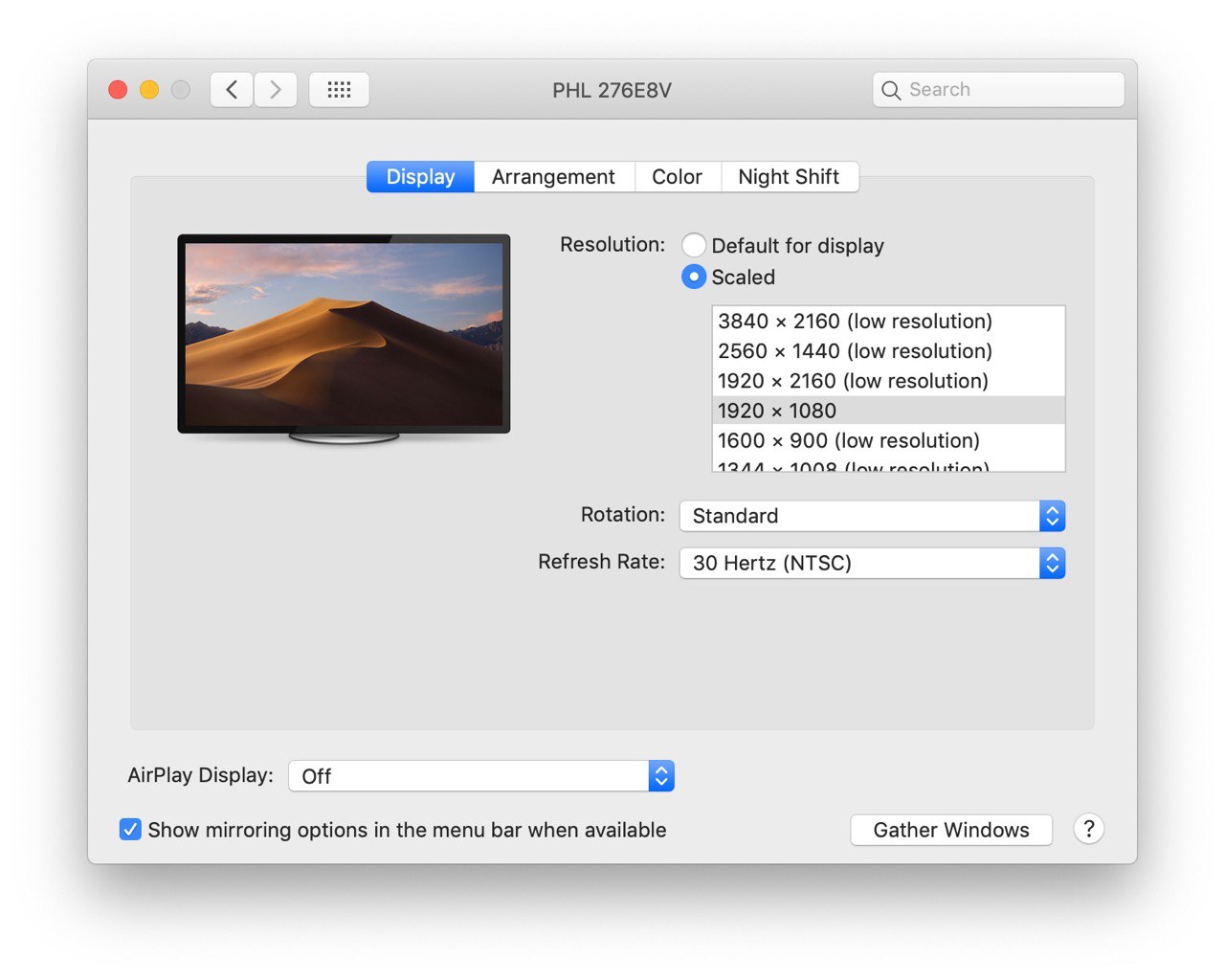Click the monitor wallpaper preview thumbnail
This screenshot has width=1225, height=980.
coord(344,334)
